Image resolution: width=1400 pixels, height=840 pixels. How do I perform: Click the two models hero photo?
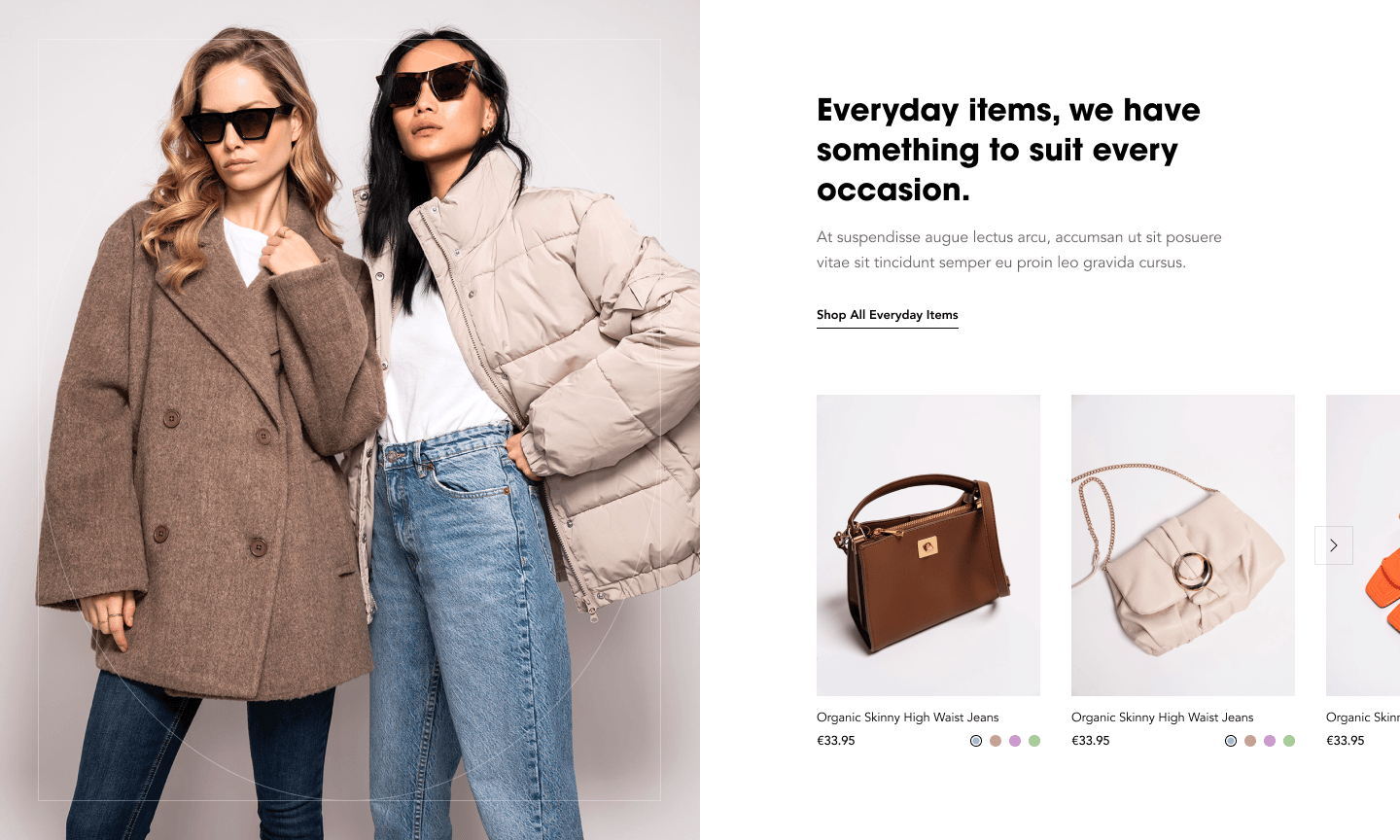350,420
